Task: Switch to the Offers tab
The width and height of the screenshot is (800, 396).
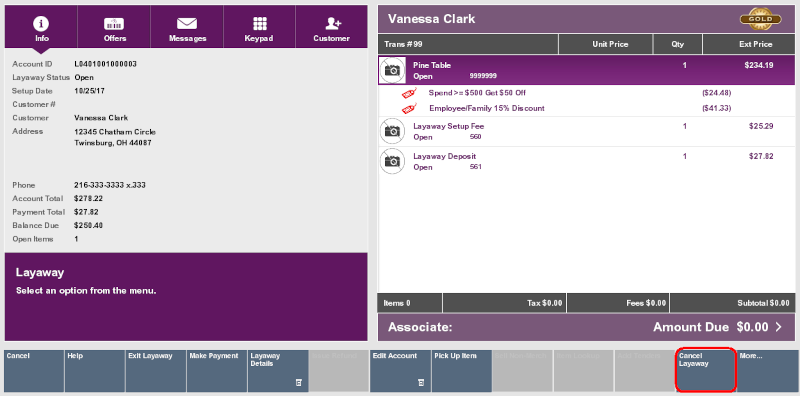Action: tap(114, 27)
